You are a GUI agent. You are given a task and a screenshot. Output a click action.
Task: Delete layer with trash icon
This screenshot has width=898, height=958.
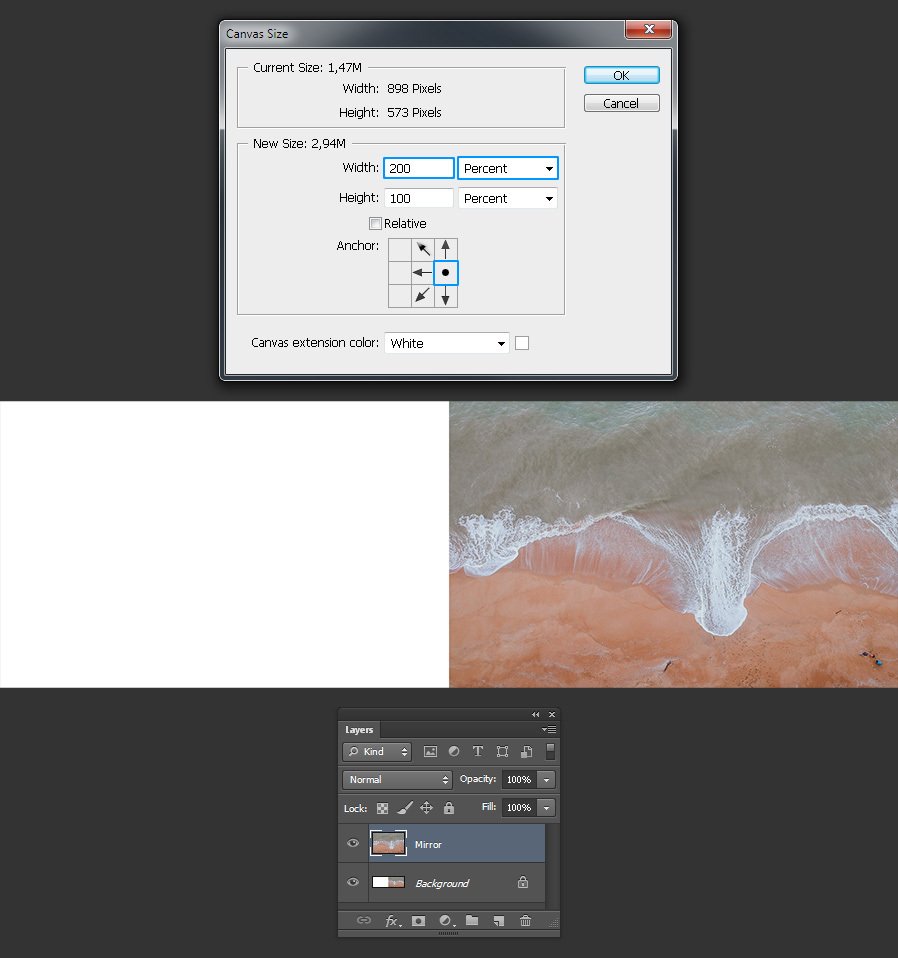pyautogui.click(x=525, y=920)
